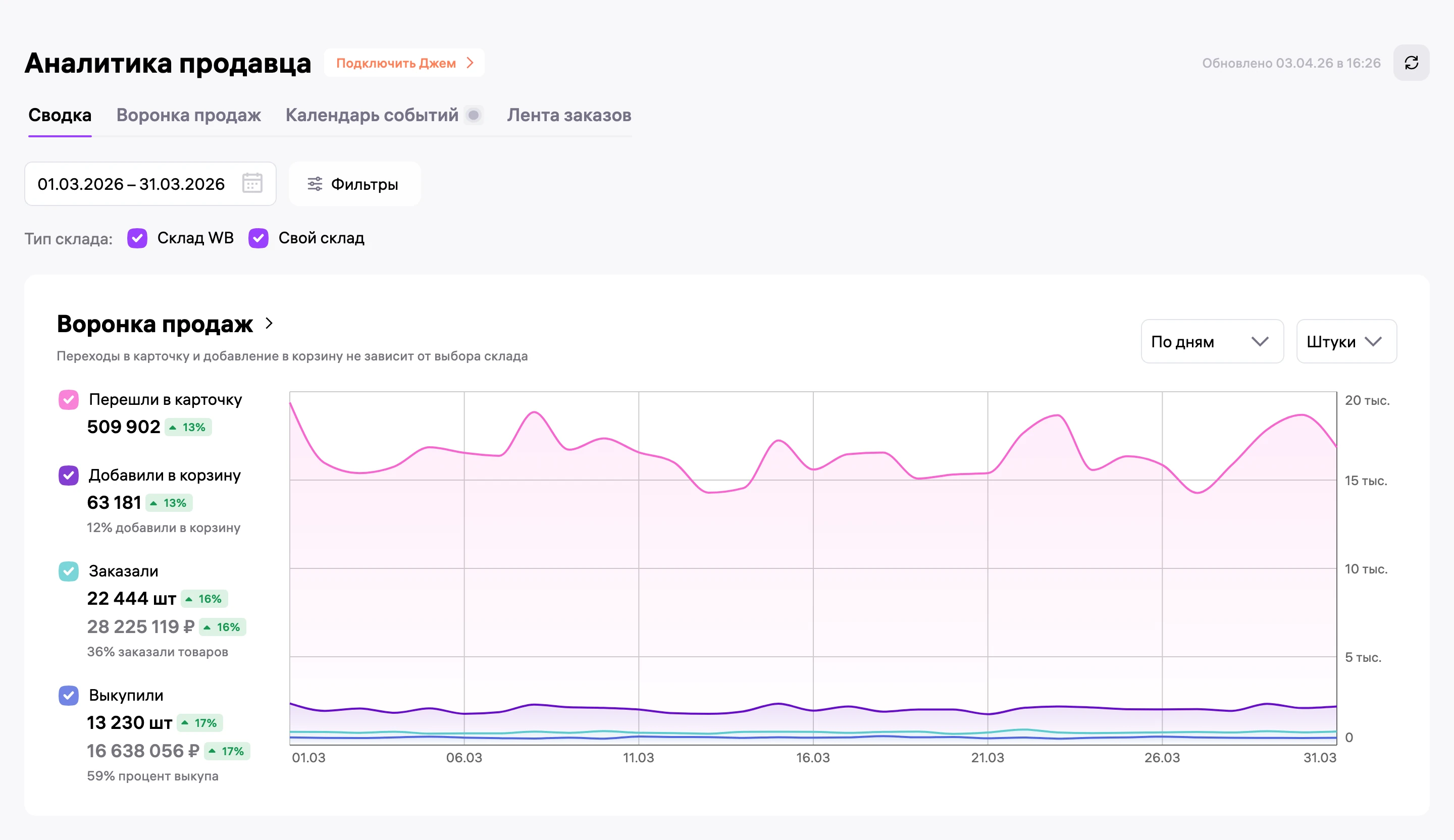Click the Обновлено 03.04.26 в 16:26 timestamp

pos(1291,63)
